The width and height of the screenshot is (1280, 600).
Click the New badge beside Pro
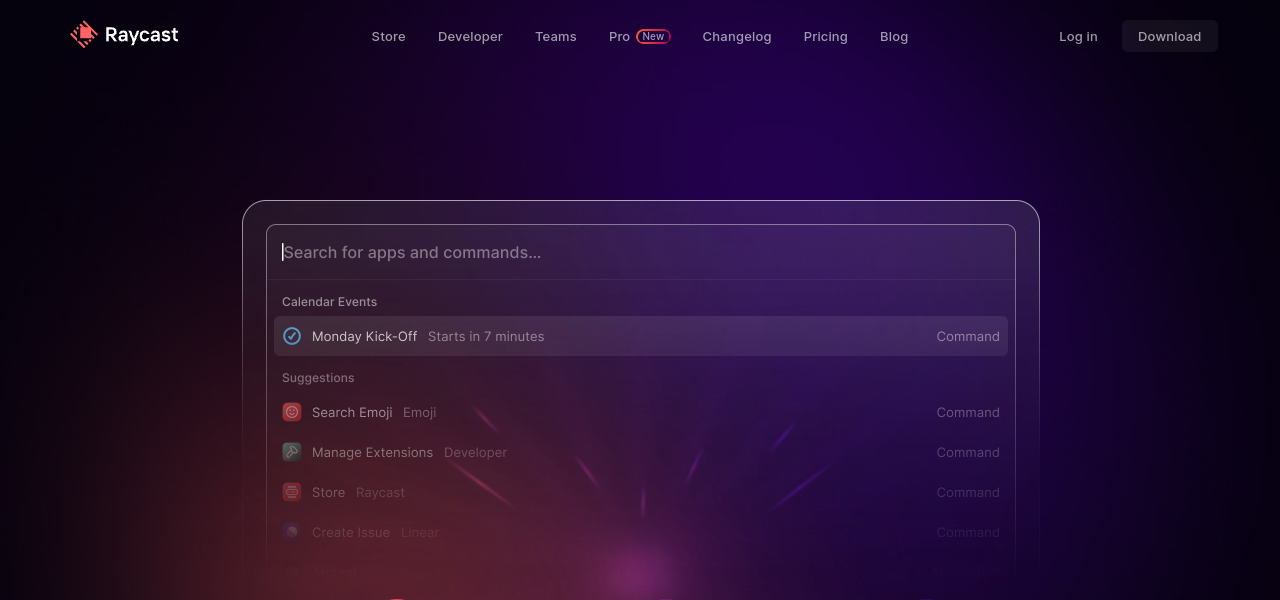coord(653,36)
